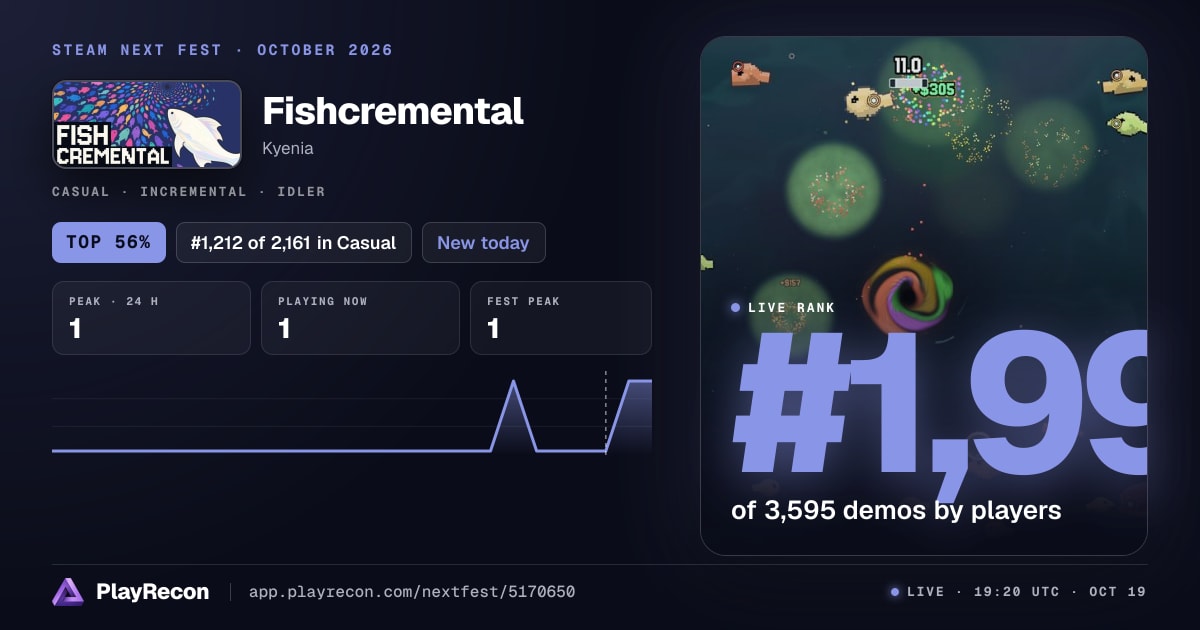Click 'of 3,595 demos by players' text
1200x630 pixels.
coord(896,510)
